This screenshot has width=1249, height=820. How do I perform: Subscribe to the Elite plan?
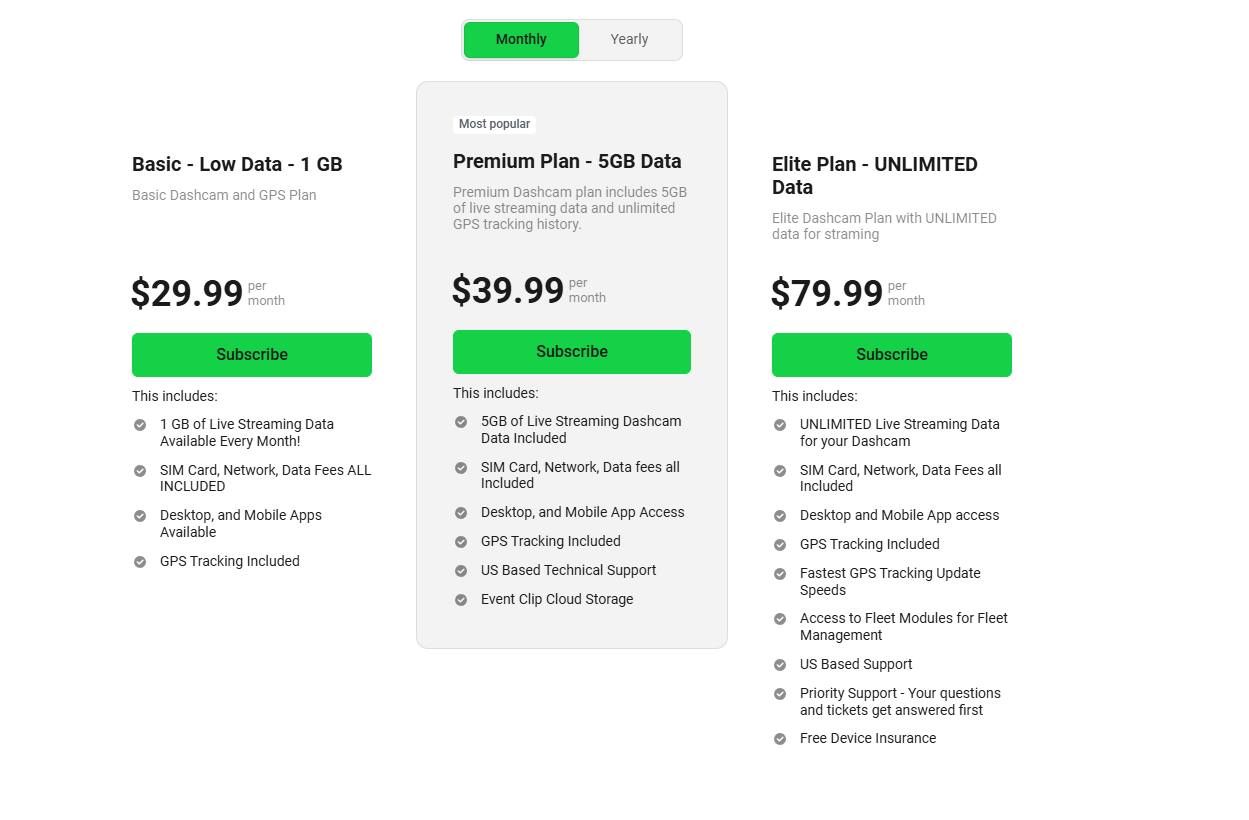pos(891,354)
